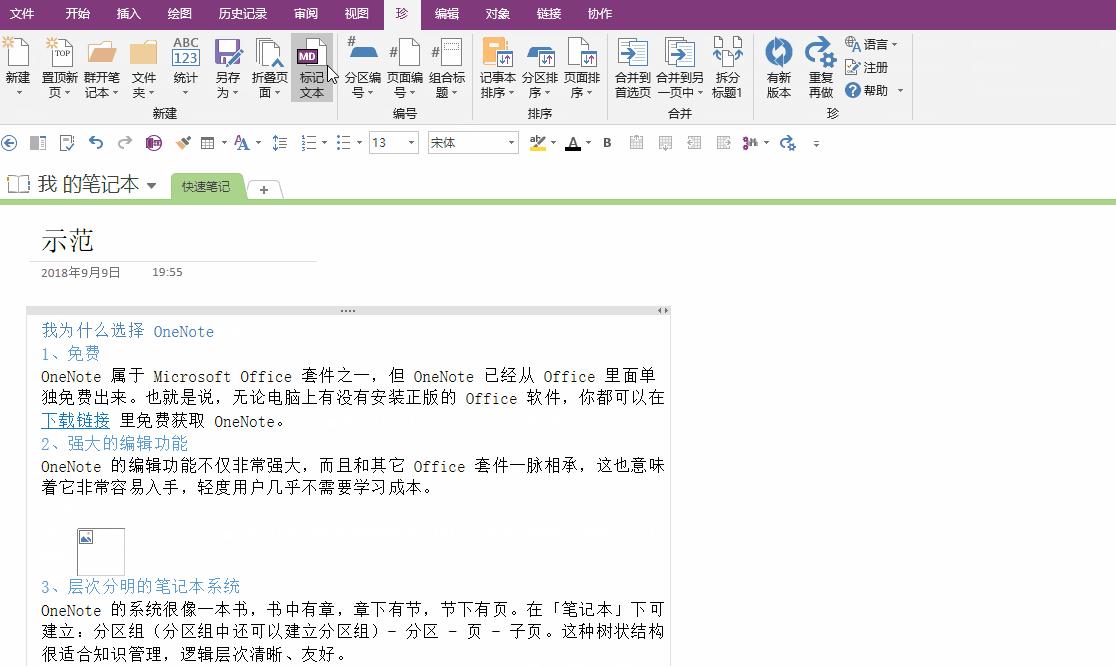Click the note container top handle
This screenshot has height=666, width=1116.
348,311
